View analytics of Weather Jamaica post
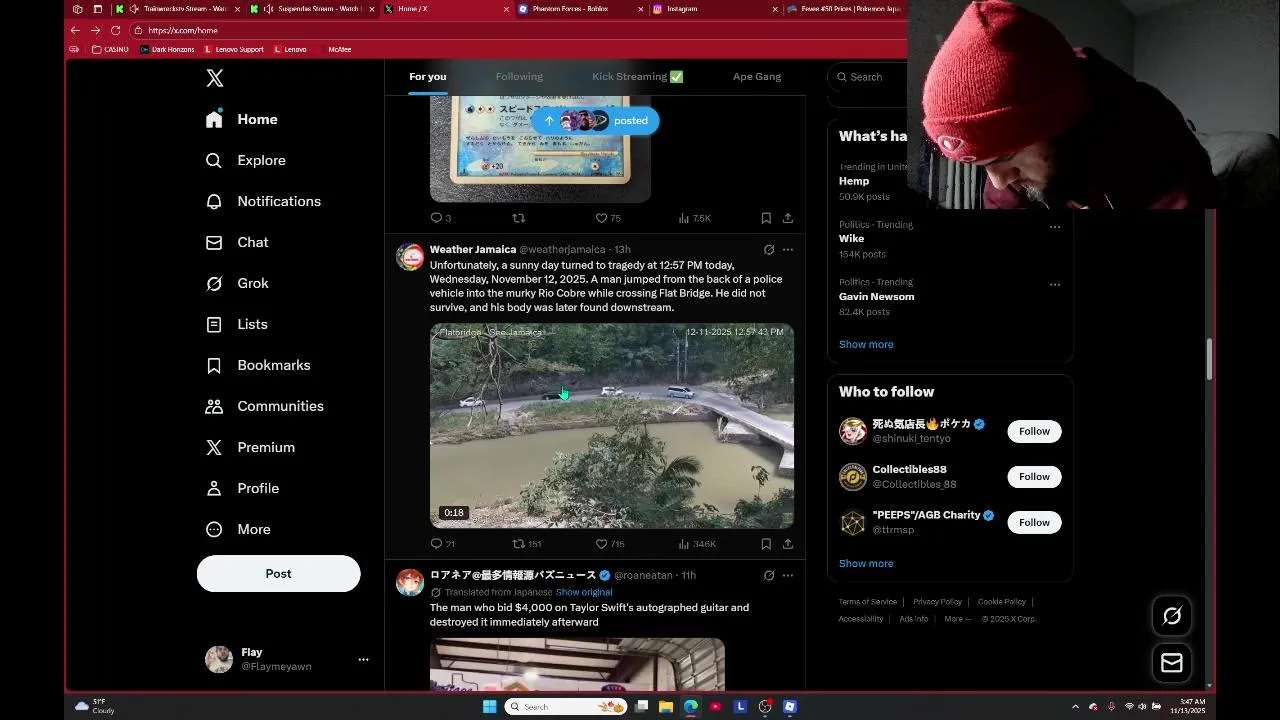The height and width of the screenshot is (720, 1280). click(x=697, y=544)
